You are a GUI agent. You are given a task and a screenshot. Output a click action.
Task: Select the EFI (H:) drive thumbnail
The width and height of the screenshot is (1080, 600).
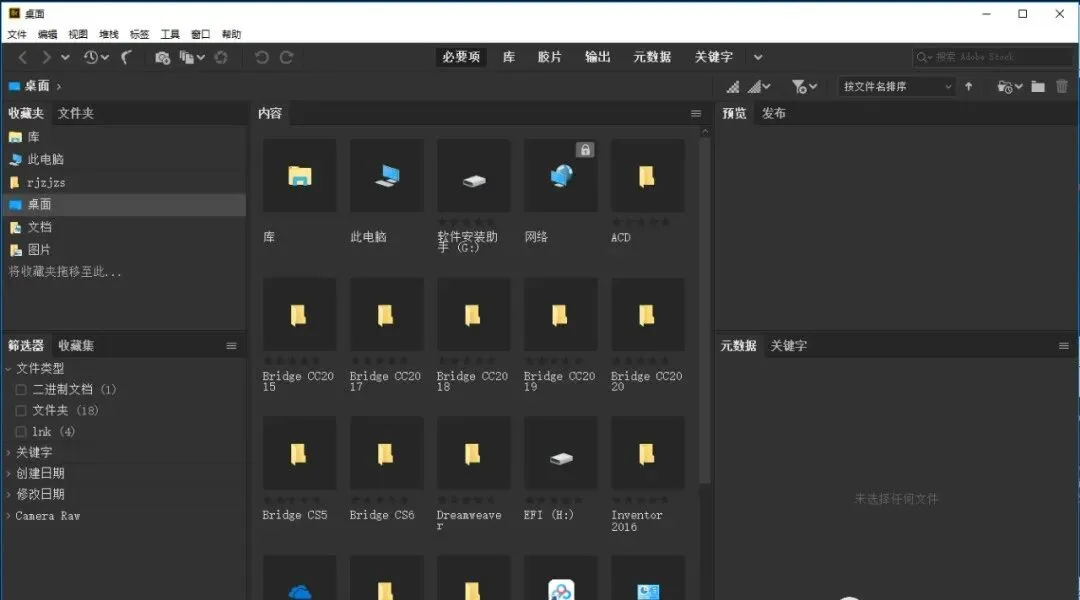click(x=561, y=454)
